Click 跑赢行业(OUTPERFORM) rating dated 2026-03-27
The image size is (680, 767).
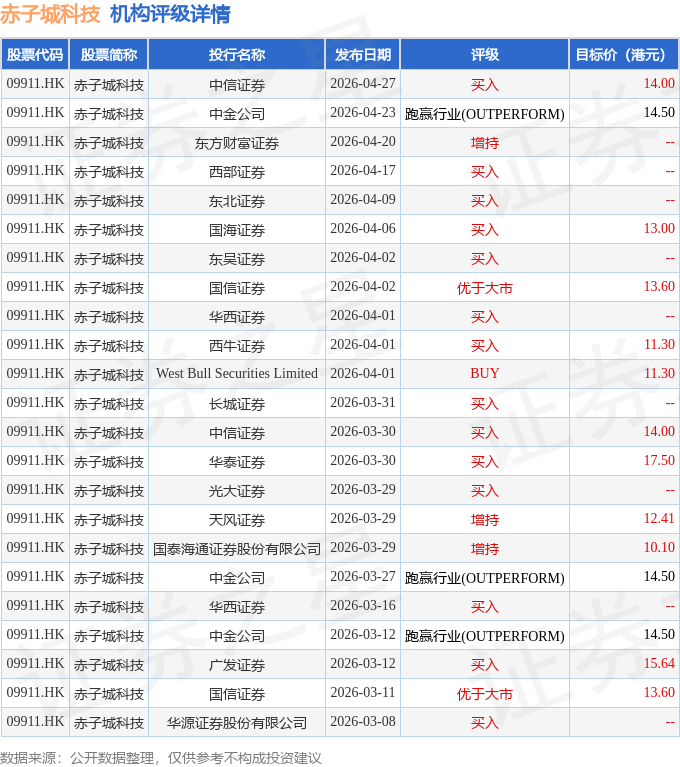click(x=485, y=578)
